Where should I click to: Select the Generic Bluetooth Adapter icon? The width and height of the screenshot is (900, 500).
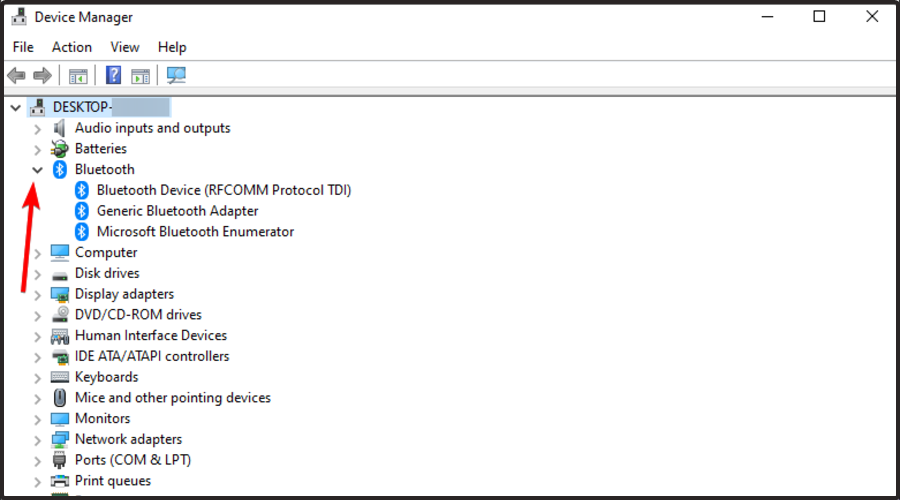(83, 211)
